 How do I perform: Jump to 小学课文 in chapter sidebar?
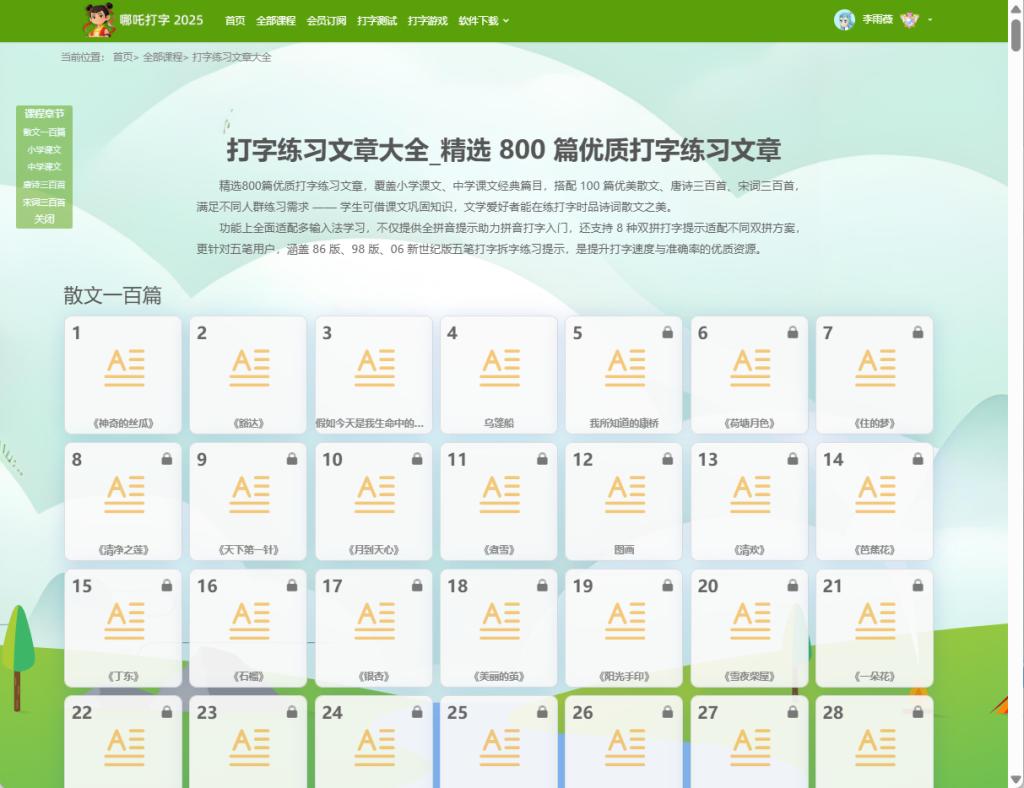(x=44, y=149)
